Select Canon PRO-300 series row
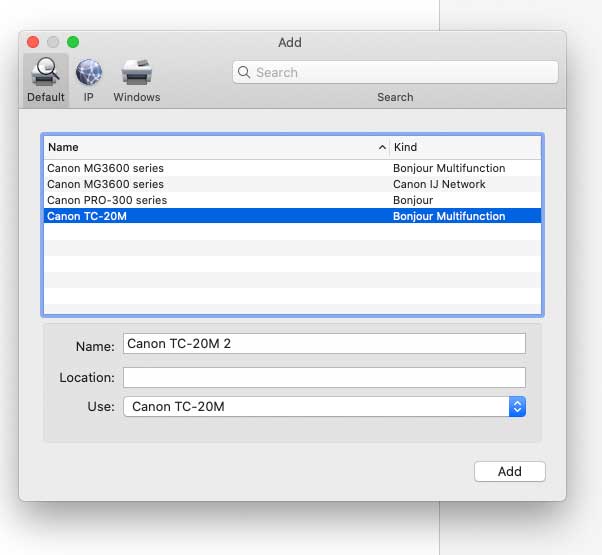The height and width of the screenshot is (555, 602). click(x=292, y=200)
